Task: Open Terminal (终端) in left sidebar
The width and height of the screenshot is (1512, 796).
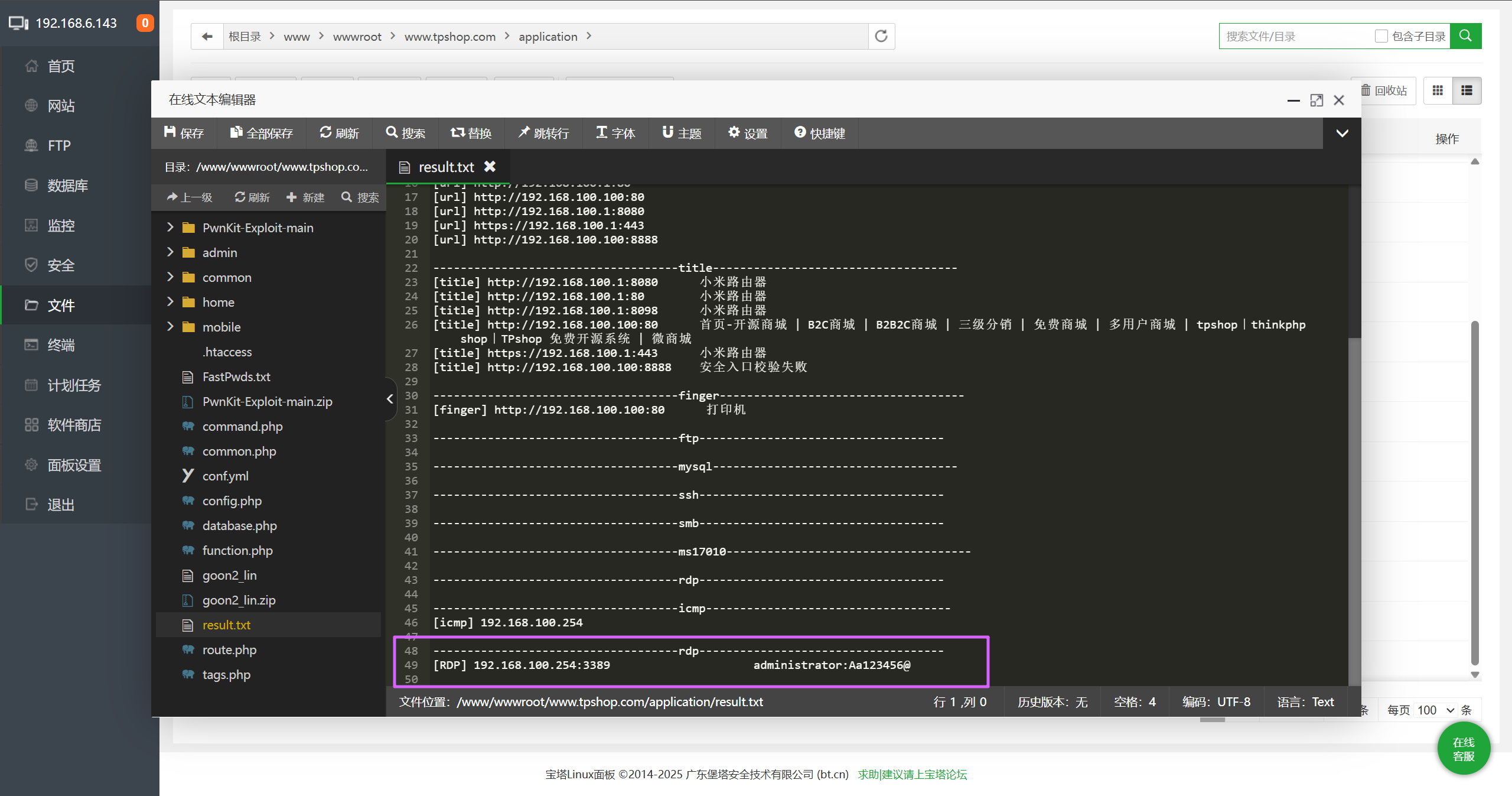Action: tap(61, 345)
